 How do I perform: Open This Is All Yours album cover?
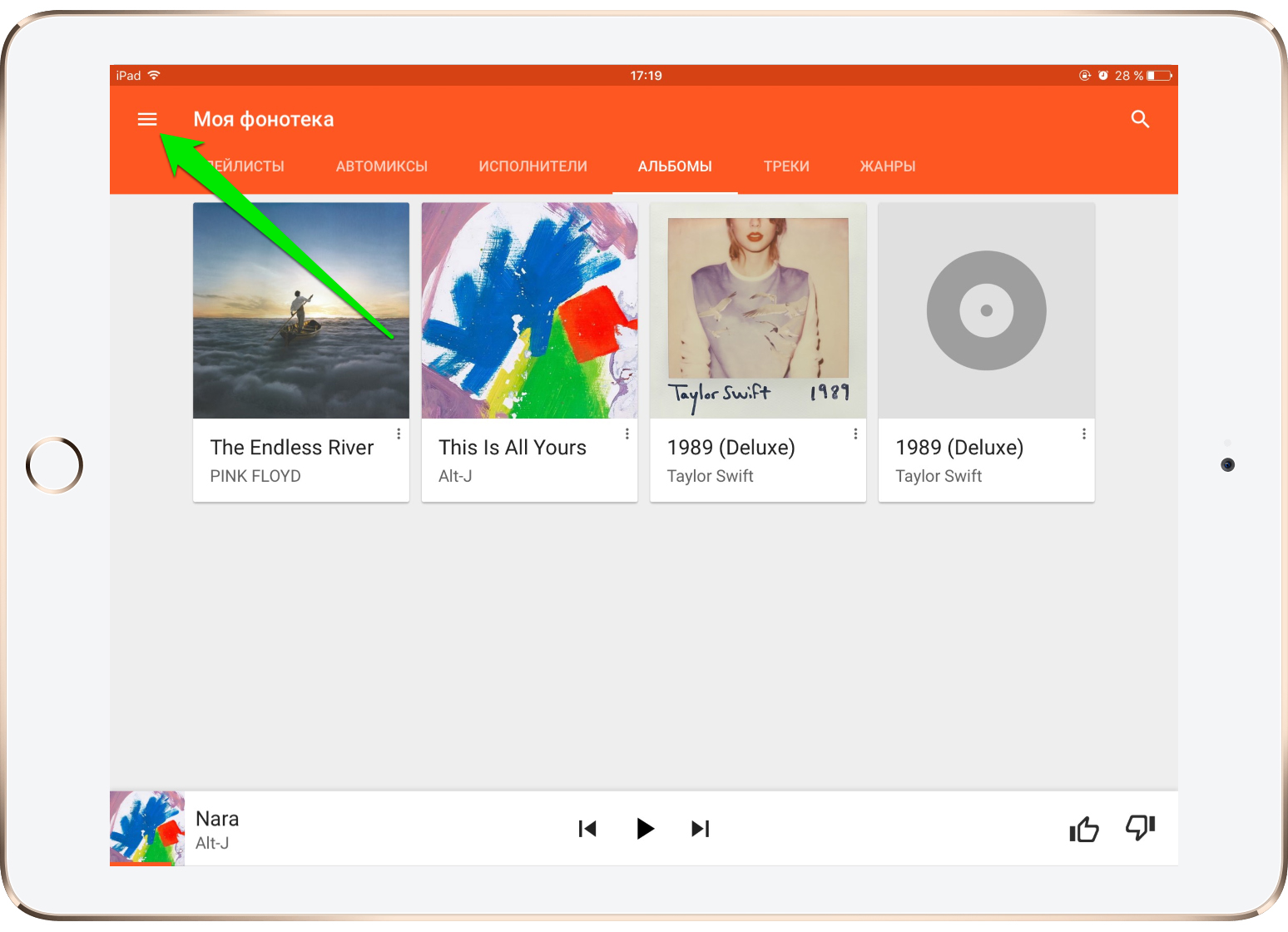point(530,310)
